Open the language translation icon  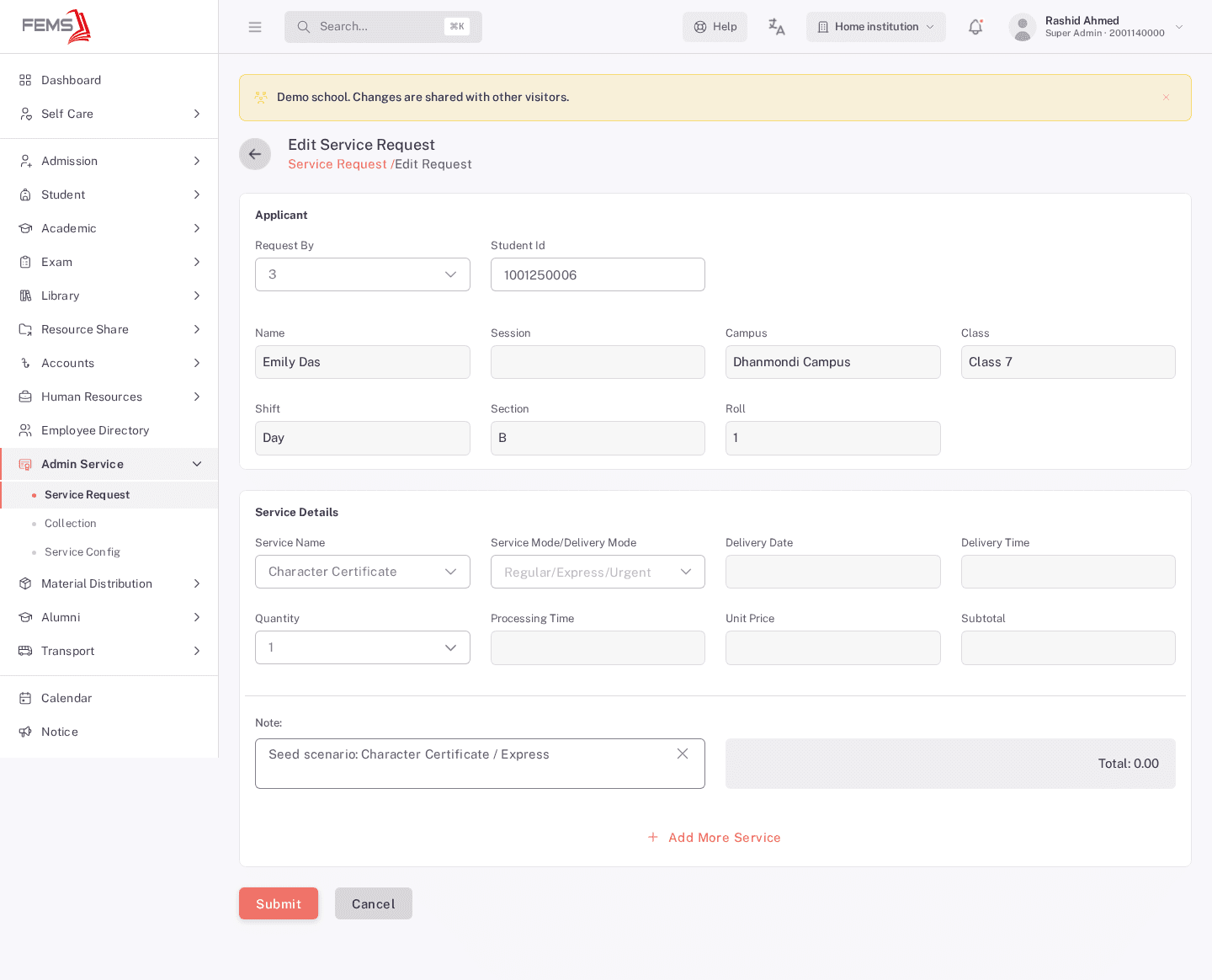777,27
